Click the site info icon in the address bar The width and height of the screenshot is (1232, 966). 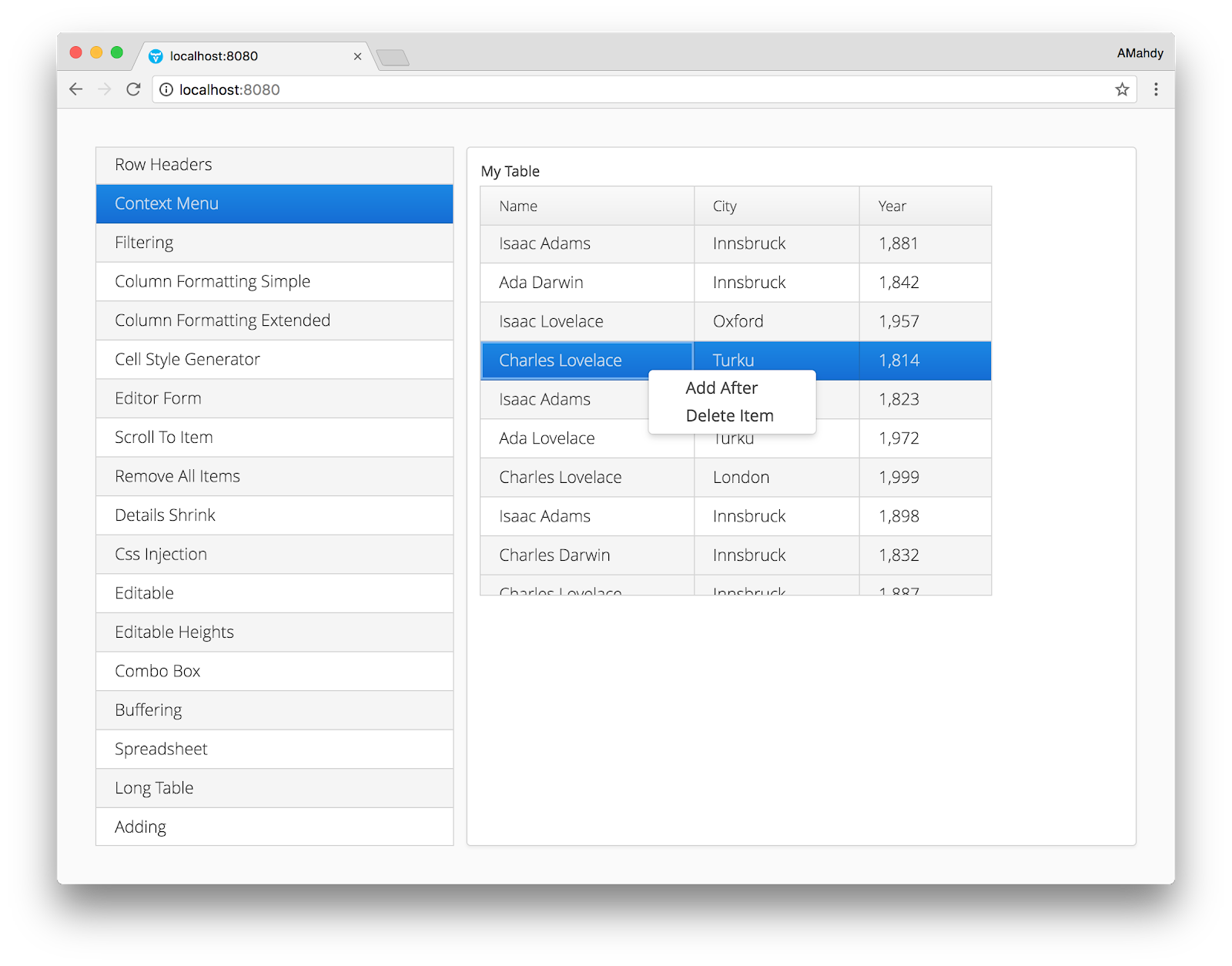(x=166, y=89)
